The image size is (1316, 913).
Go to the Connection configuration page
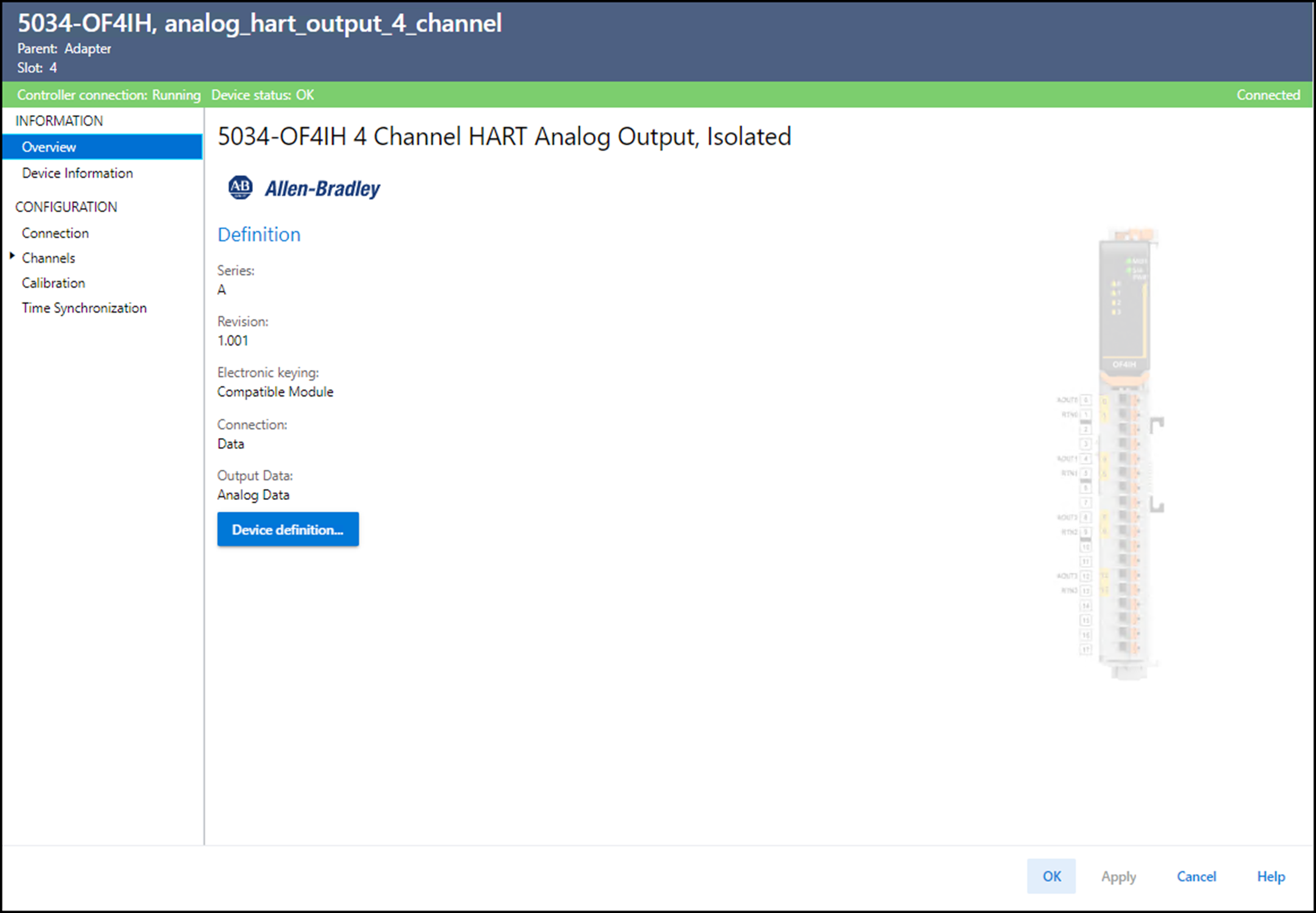[55, 234]
